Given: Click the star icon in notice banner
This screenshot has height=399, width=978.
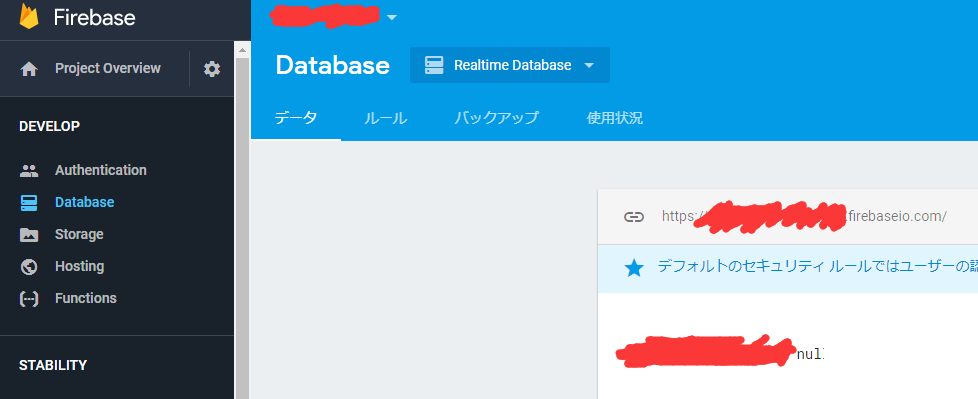Looking at the screenshot, I should [x=634, y=269].
